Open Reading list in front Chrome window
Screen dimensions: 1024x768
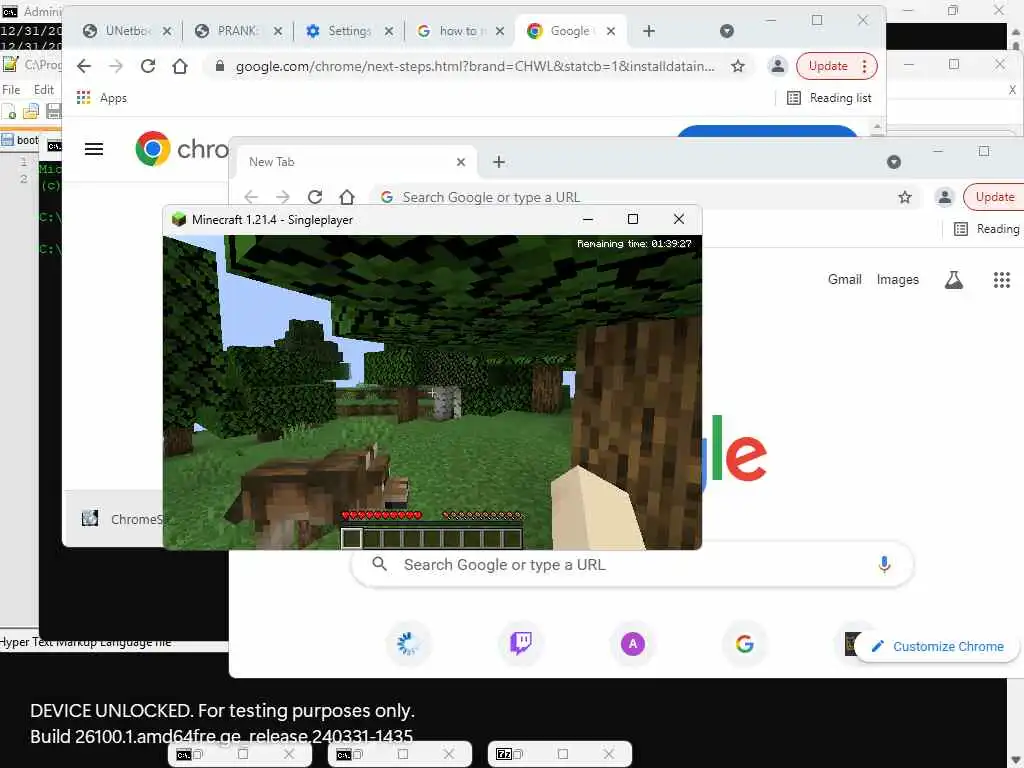[x=988, y=229]
